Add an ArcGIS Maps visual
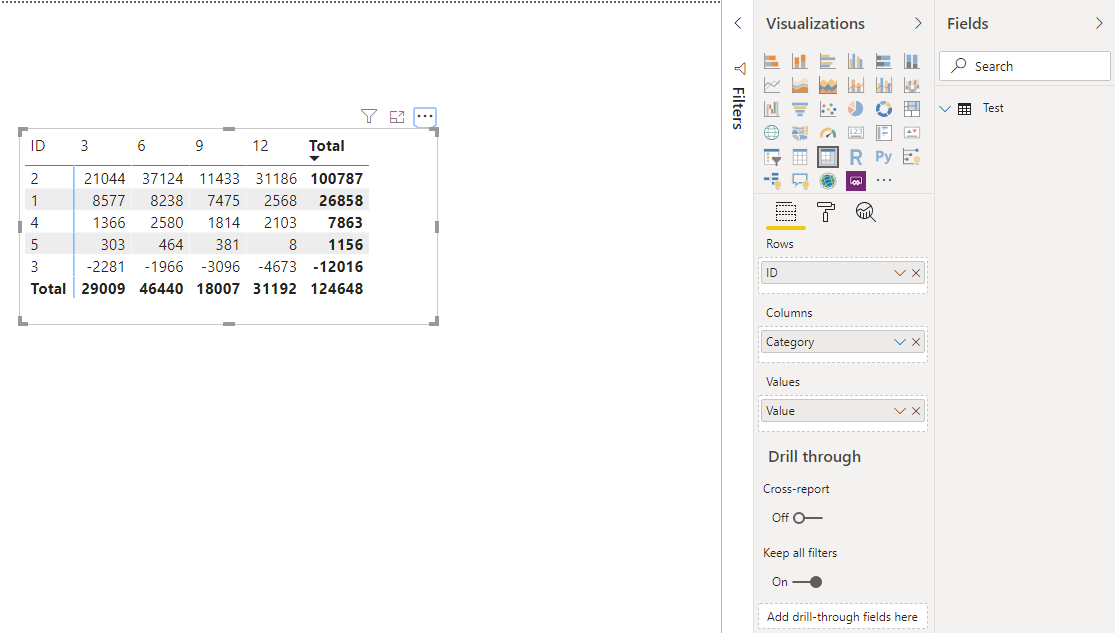 pos(828,181)
